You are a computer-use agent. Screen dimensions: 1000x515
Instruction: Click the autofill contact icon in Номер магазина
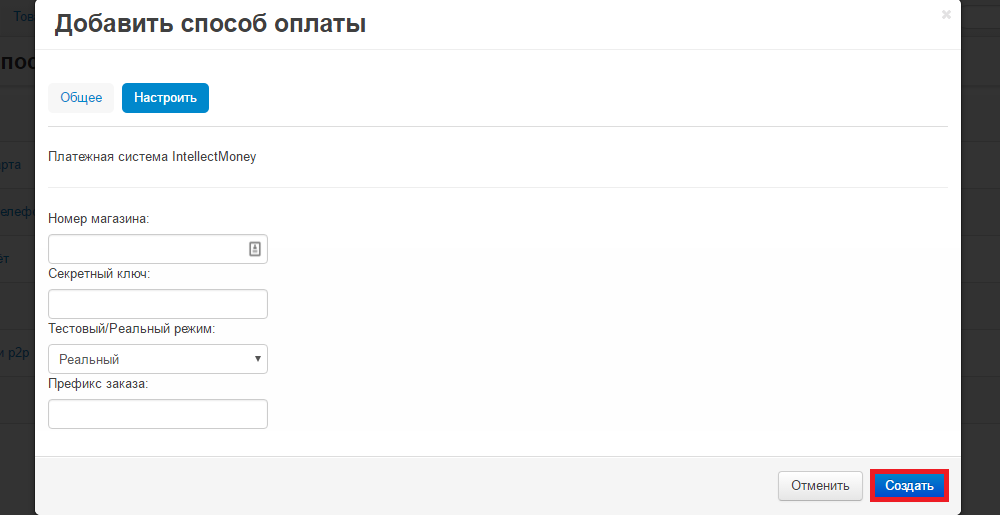point(255,249)
